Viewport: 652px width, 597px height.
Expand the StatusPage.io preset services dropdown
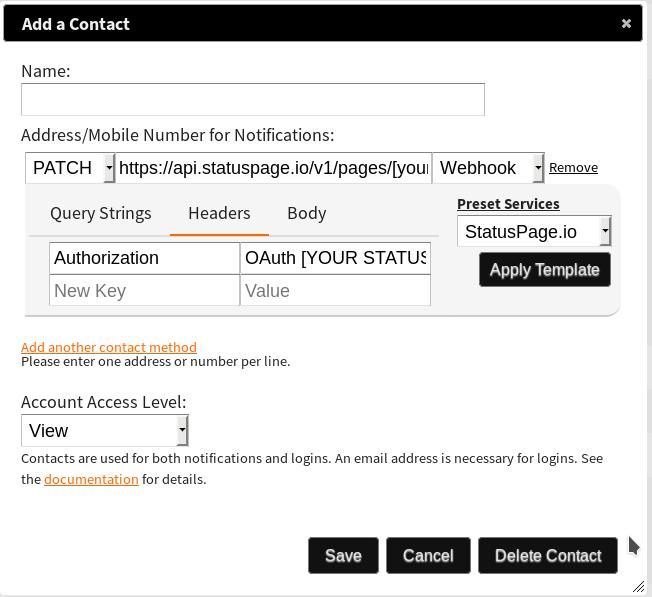click(x=533, y=232)
